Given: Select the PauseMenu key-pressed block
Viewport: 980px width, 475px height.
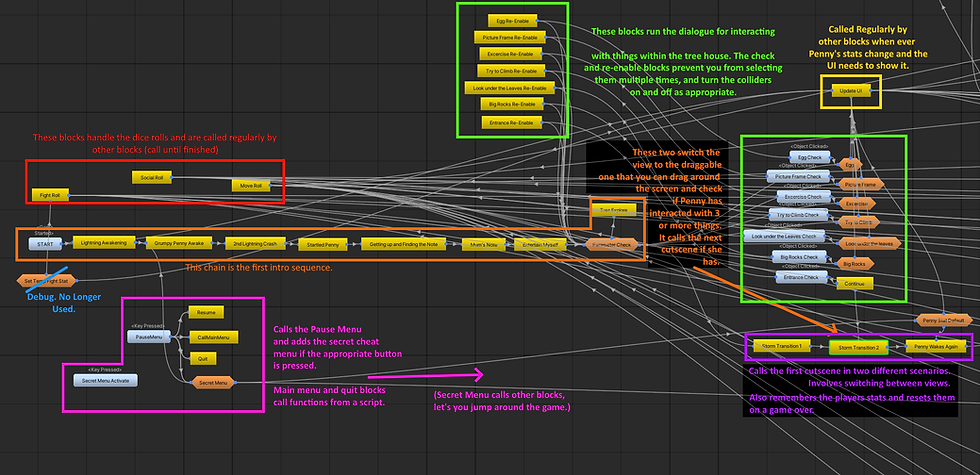Looking at the screenshot, I should tap(149, 337).
